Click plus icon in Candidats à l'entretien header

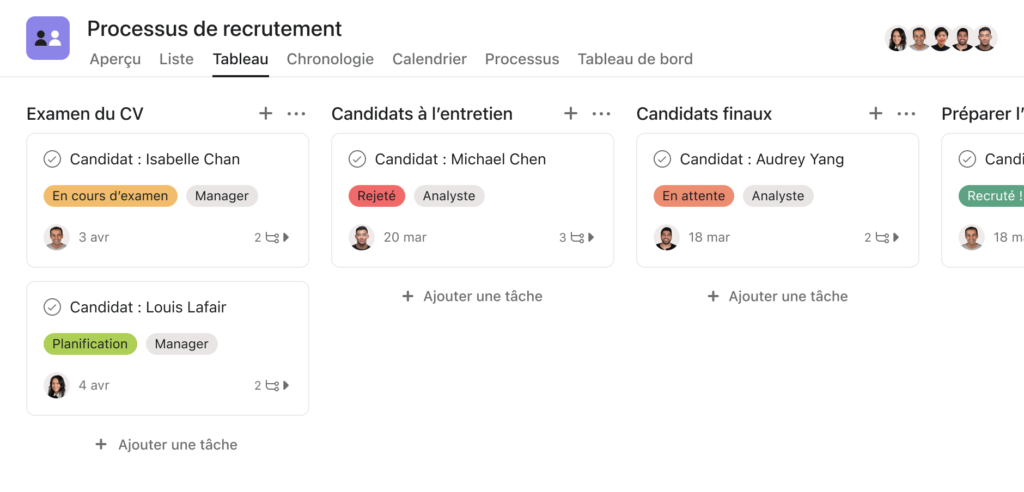571,114
